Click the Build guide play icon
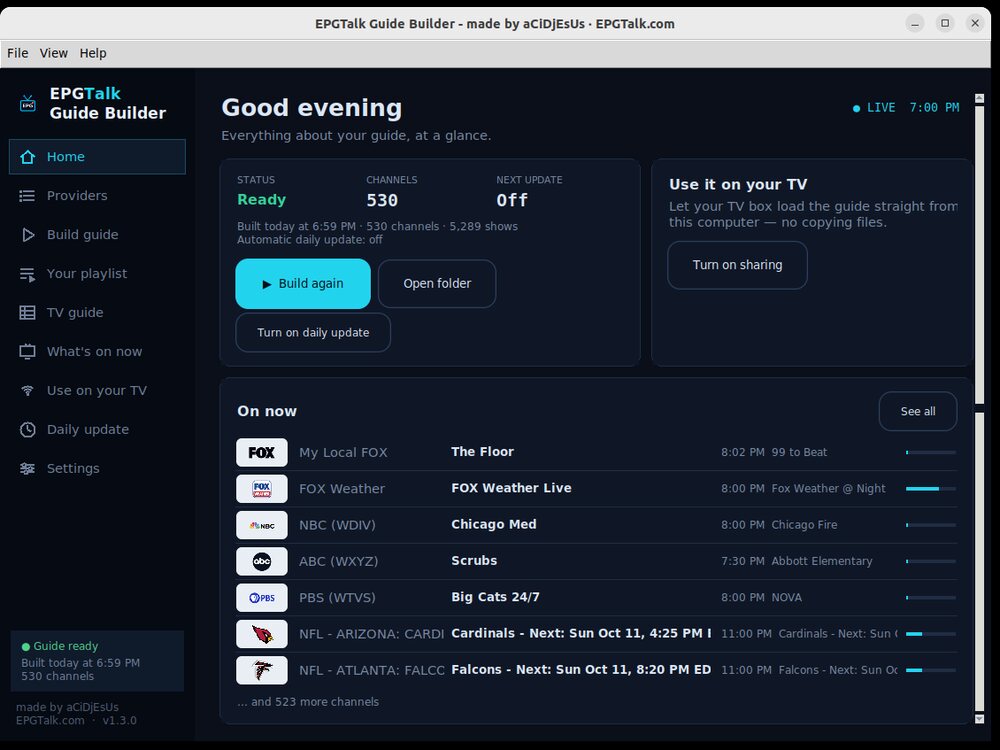The height and width of the screenshot is (750, 1000). [27, 235]
